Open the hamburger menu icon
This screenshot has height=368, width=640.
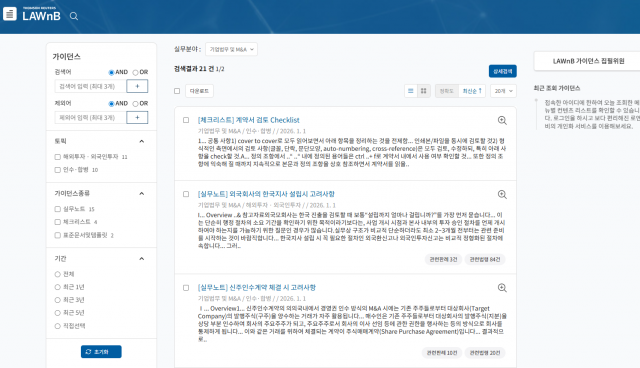click(10, 14)
